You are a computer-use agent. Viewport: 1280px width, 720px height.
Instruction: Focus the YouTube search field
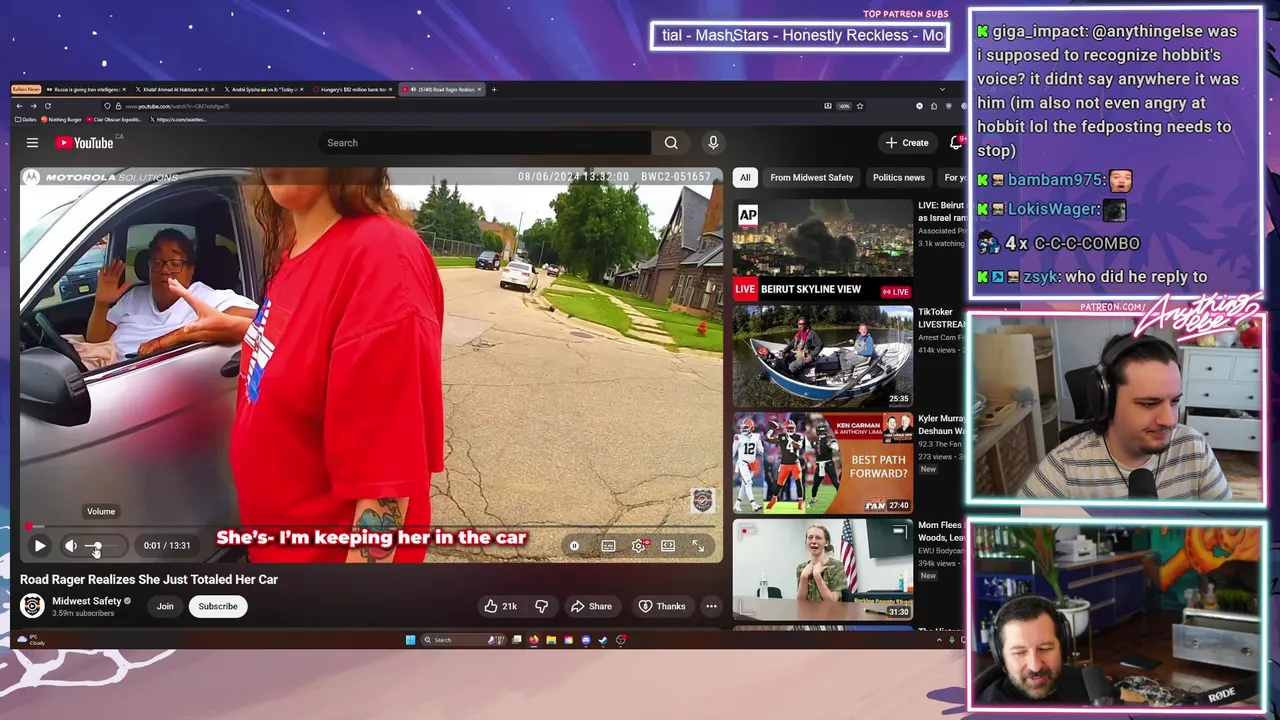(483, 143)
